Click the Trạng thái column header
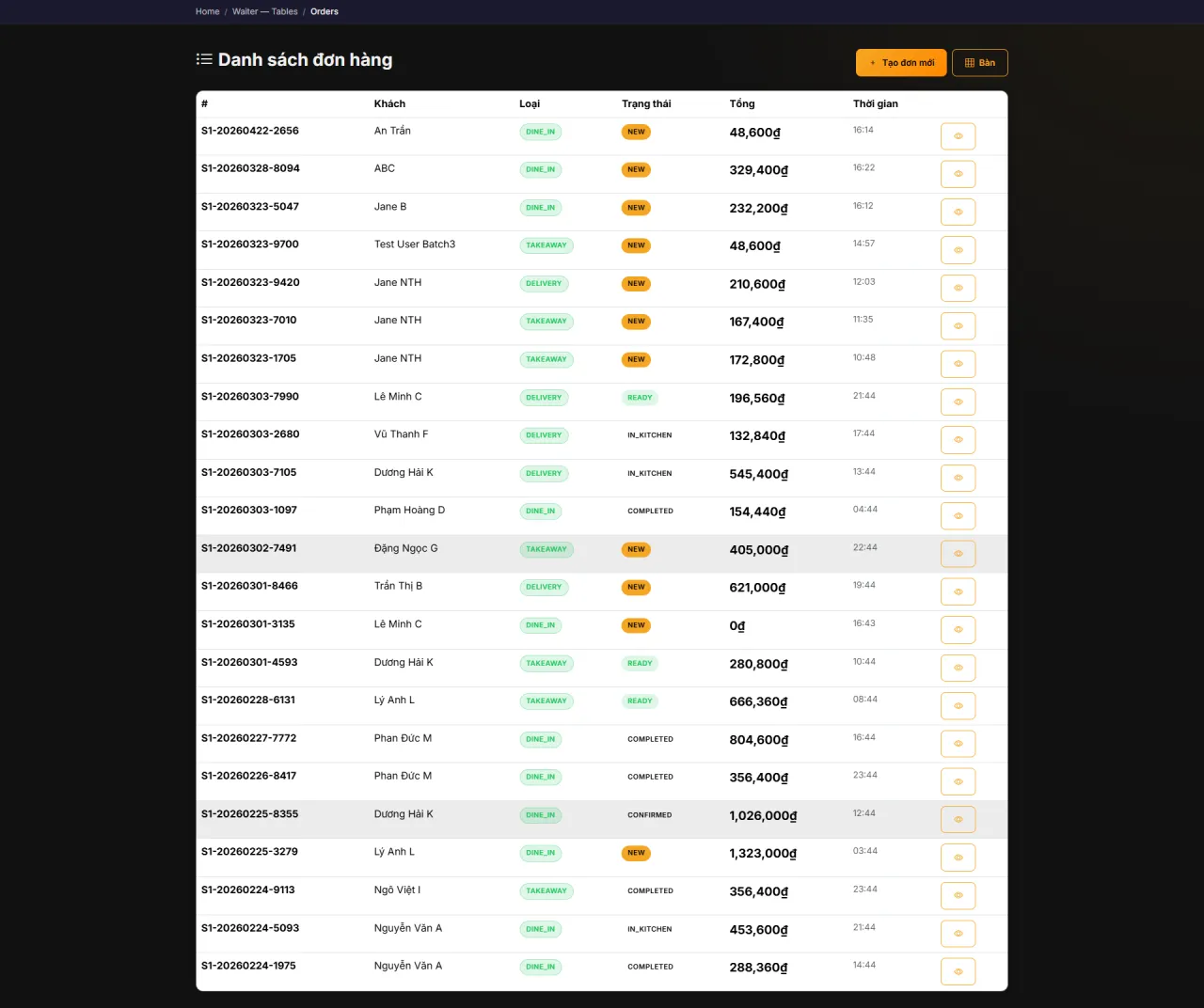This screenshot has height=1008, width=1204. pos(646,103)
